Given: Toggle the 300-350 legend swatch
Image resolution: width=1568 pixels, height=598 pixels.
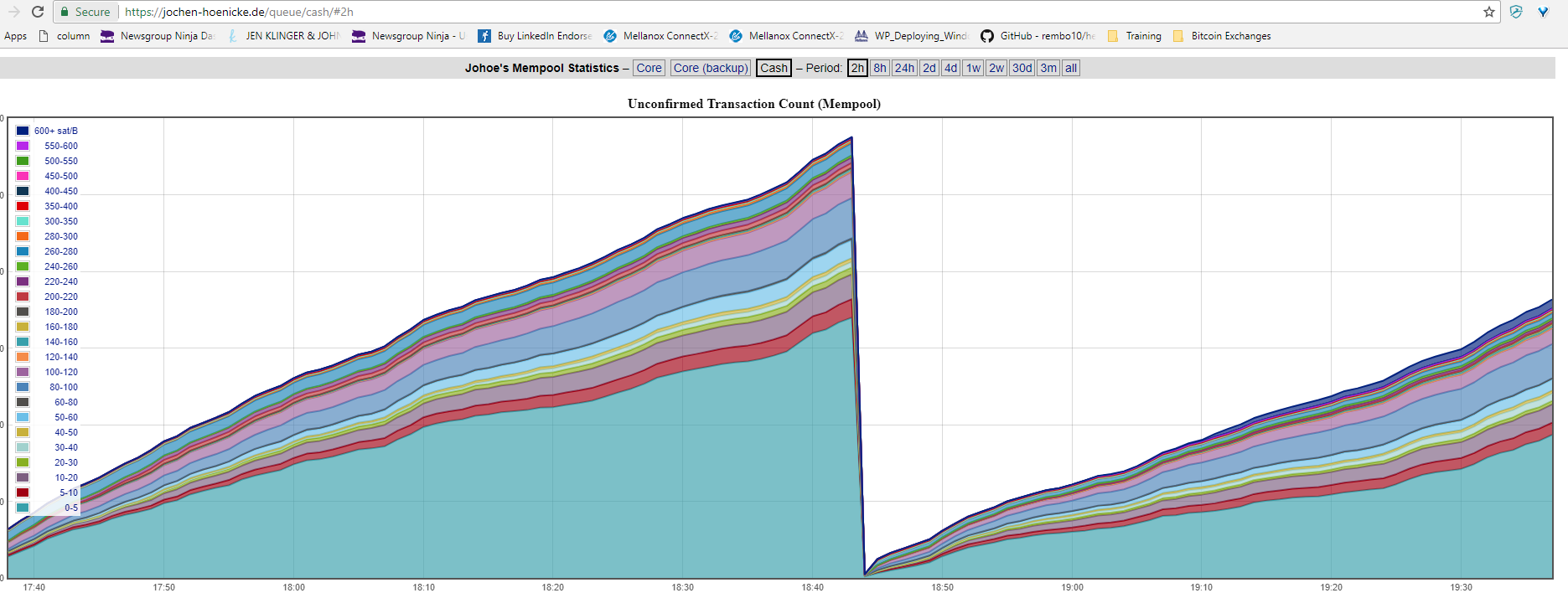Looking at the screenshot, I should (x=23, y=221).
